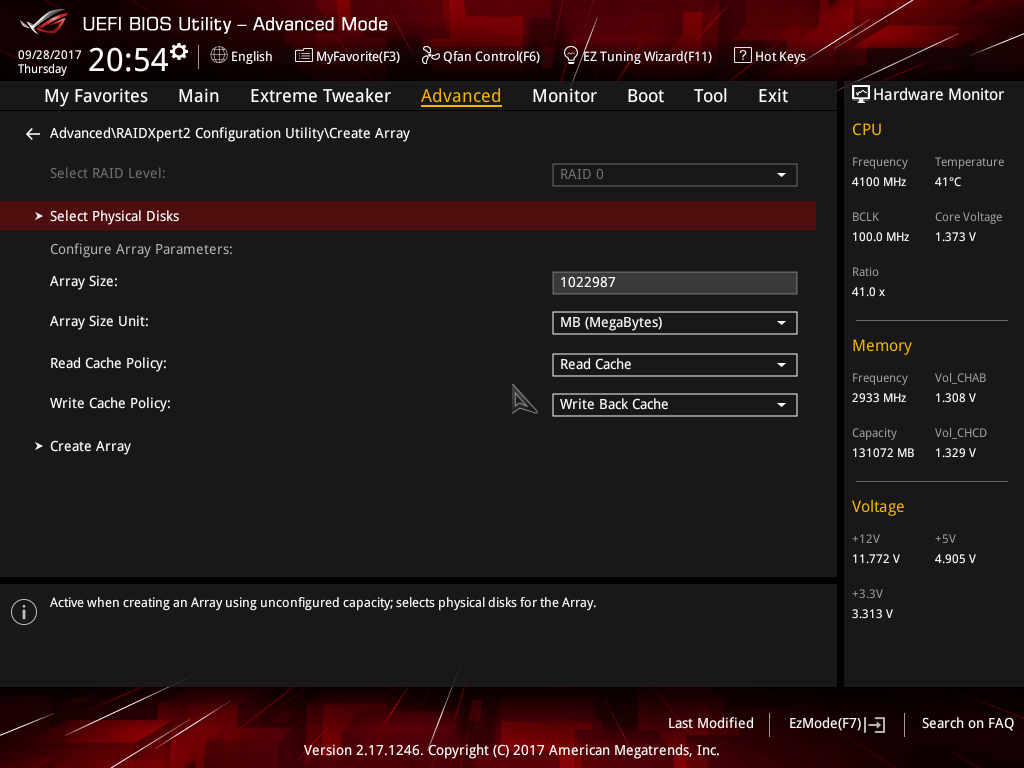
Task: Select the Advanced tab
Action: (461, 96)
